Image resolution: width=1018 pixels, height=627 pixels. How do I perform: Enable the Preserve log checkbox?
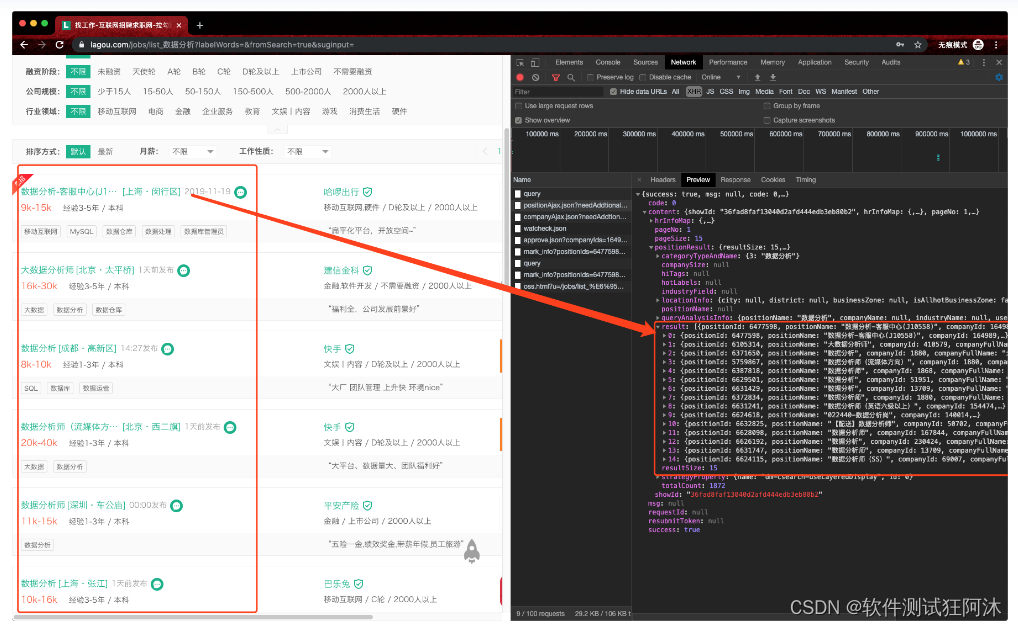[x=591, y=77]
